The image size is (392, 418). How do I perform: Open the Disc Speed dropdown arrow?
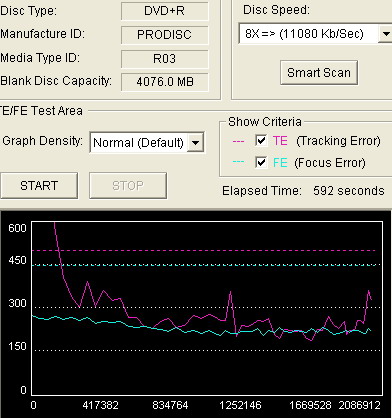[x=385, y=33]
